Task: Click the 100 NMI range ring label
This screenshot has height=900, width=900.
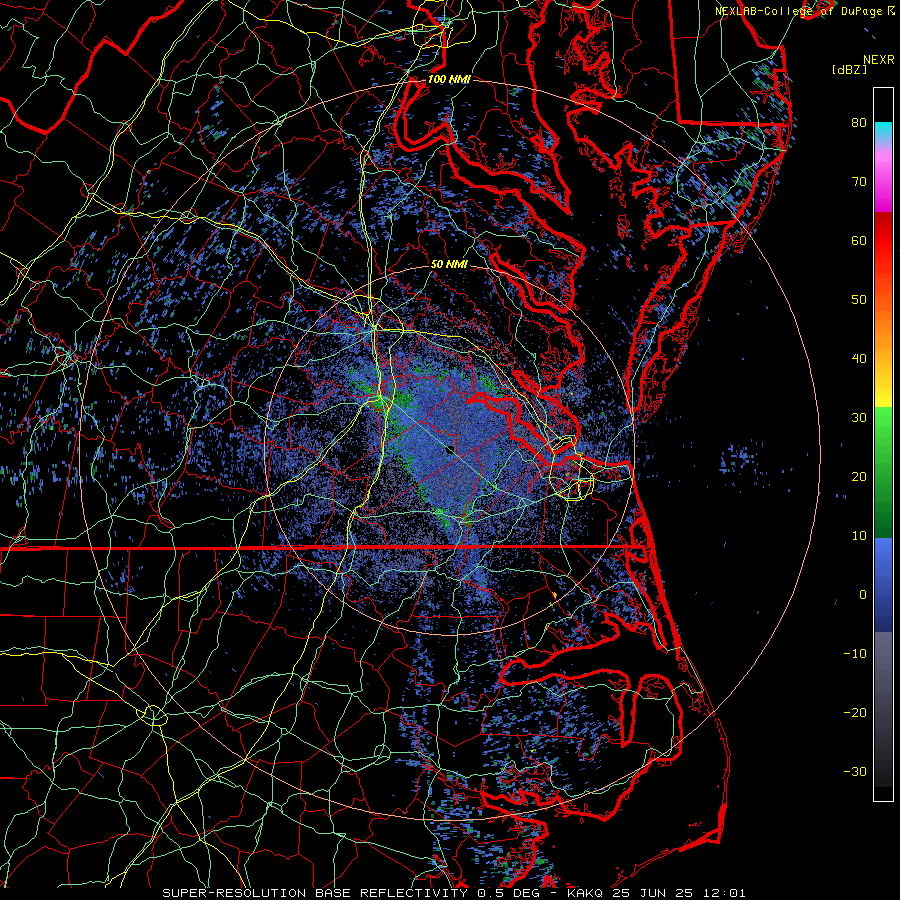Action: tap(449, 79)
